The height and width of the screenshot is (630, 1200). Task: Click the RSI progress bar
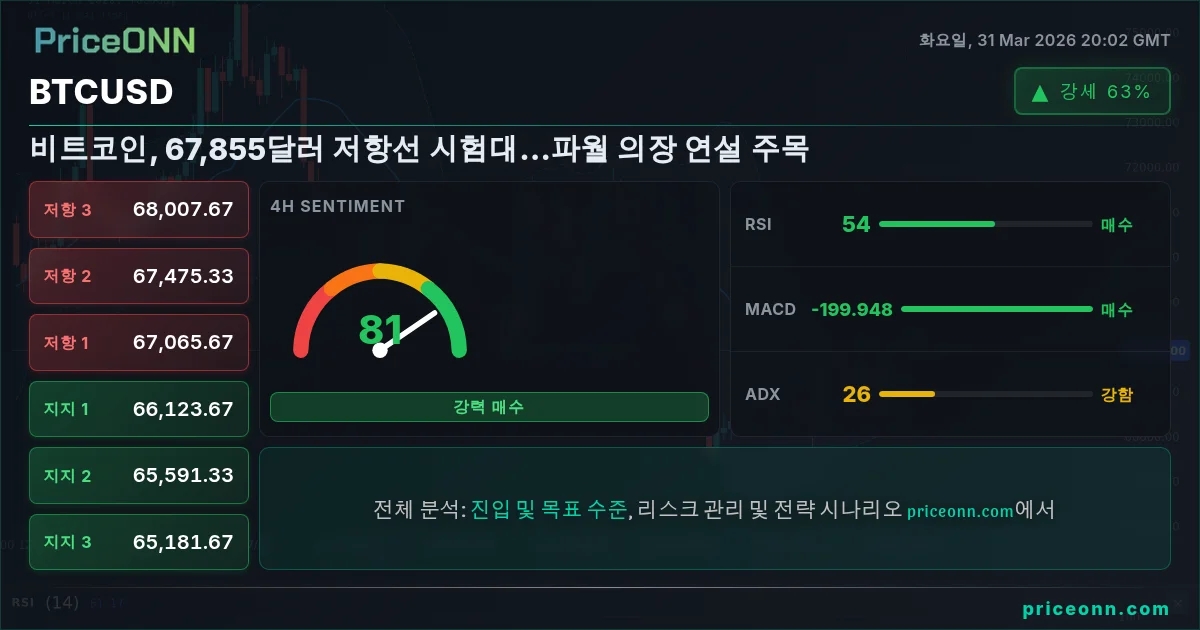tap(985, 224)
